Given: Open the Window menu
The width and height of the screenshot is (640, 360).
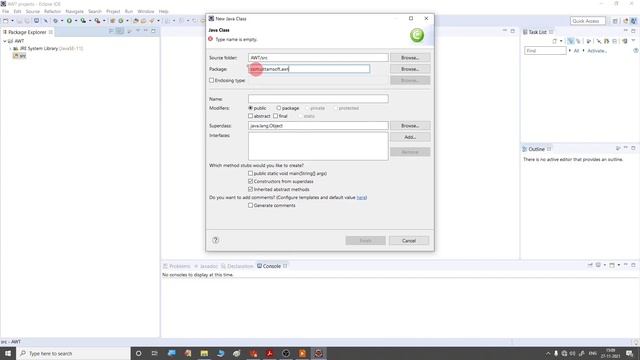Looking at the screenshot, I should pos(146,11).
